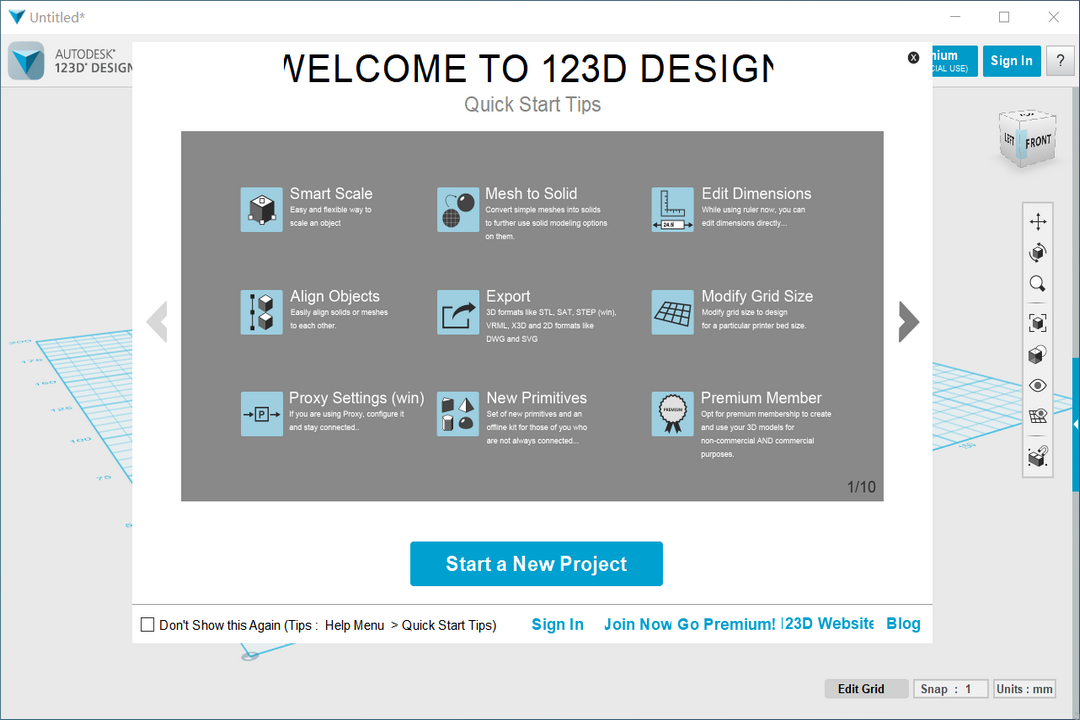Screen dimensions: 1080x720
Task: Click the Align Objects title text
Action: click(x=335, y=296)
